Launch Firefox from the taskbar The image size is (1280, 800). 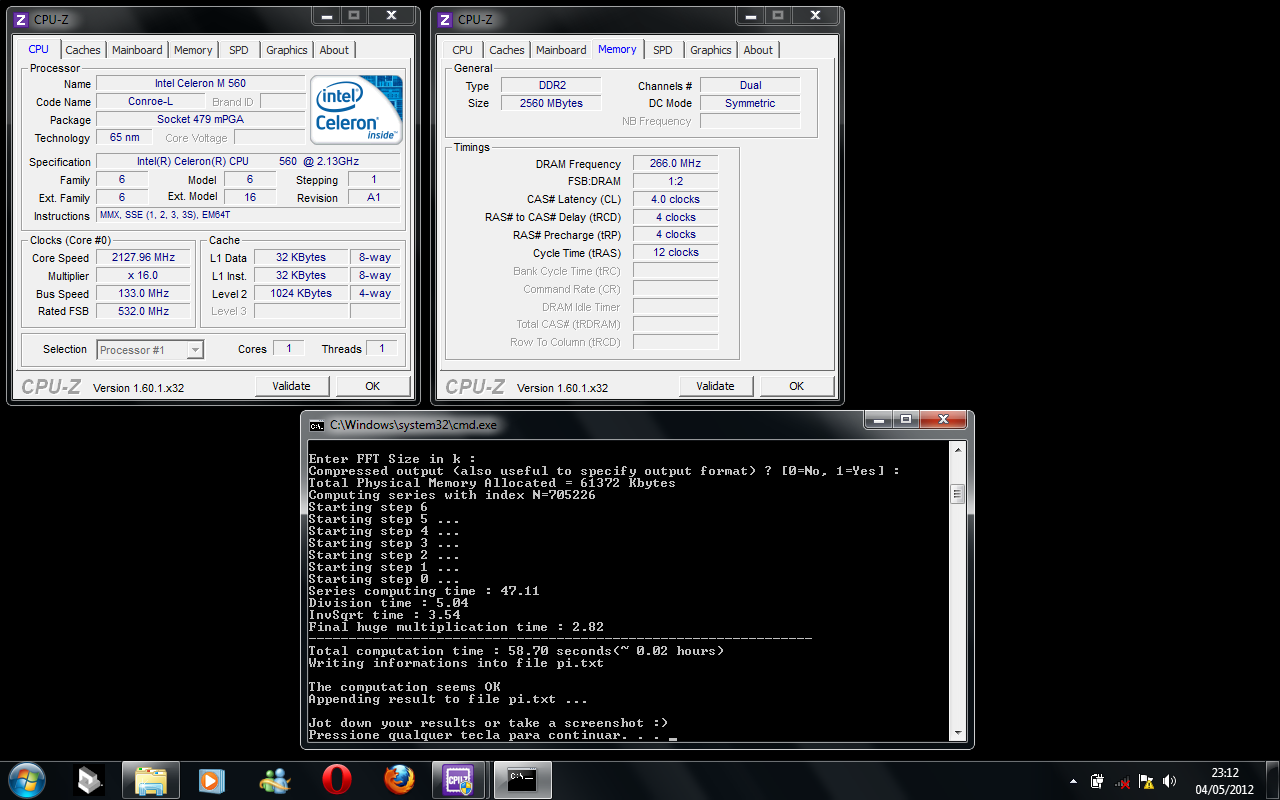coord(399,779)
